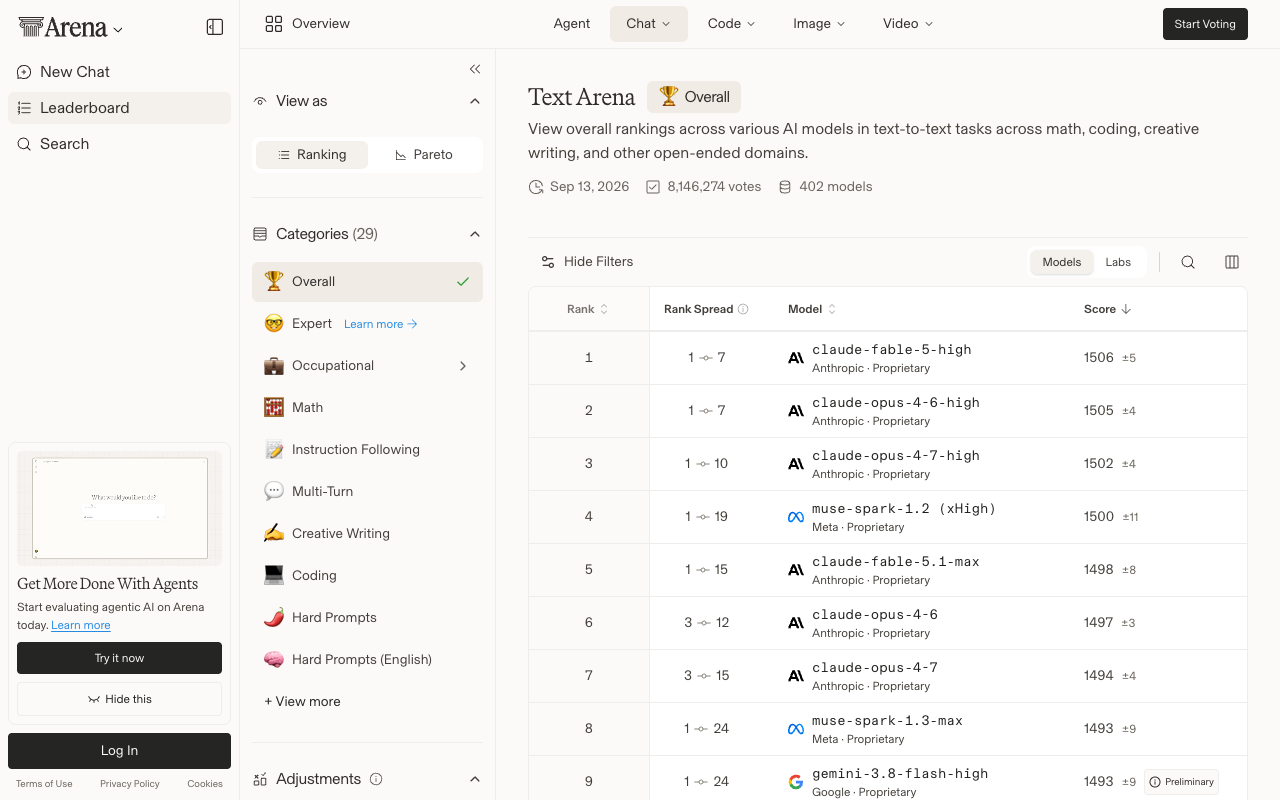Collapse filters with double chevron icon

[x=475, y=69]
